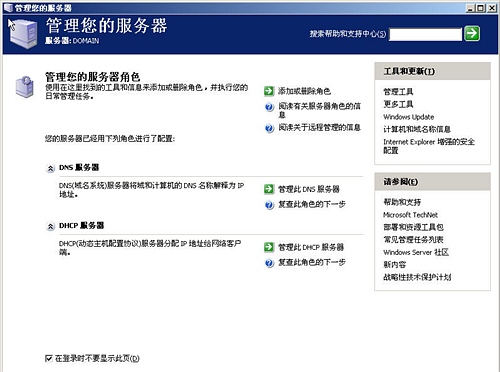Open 部署和资源工具包 link

413,227
